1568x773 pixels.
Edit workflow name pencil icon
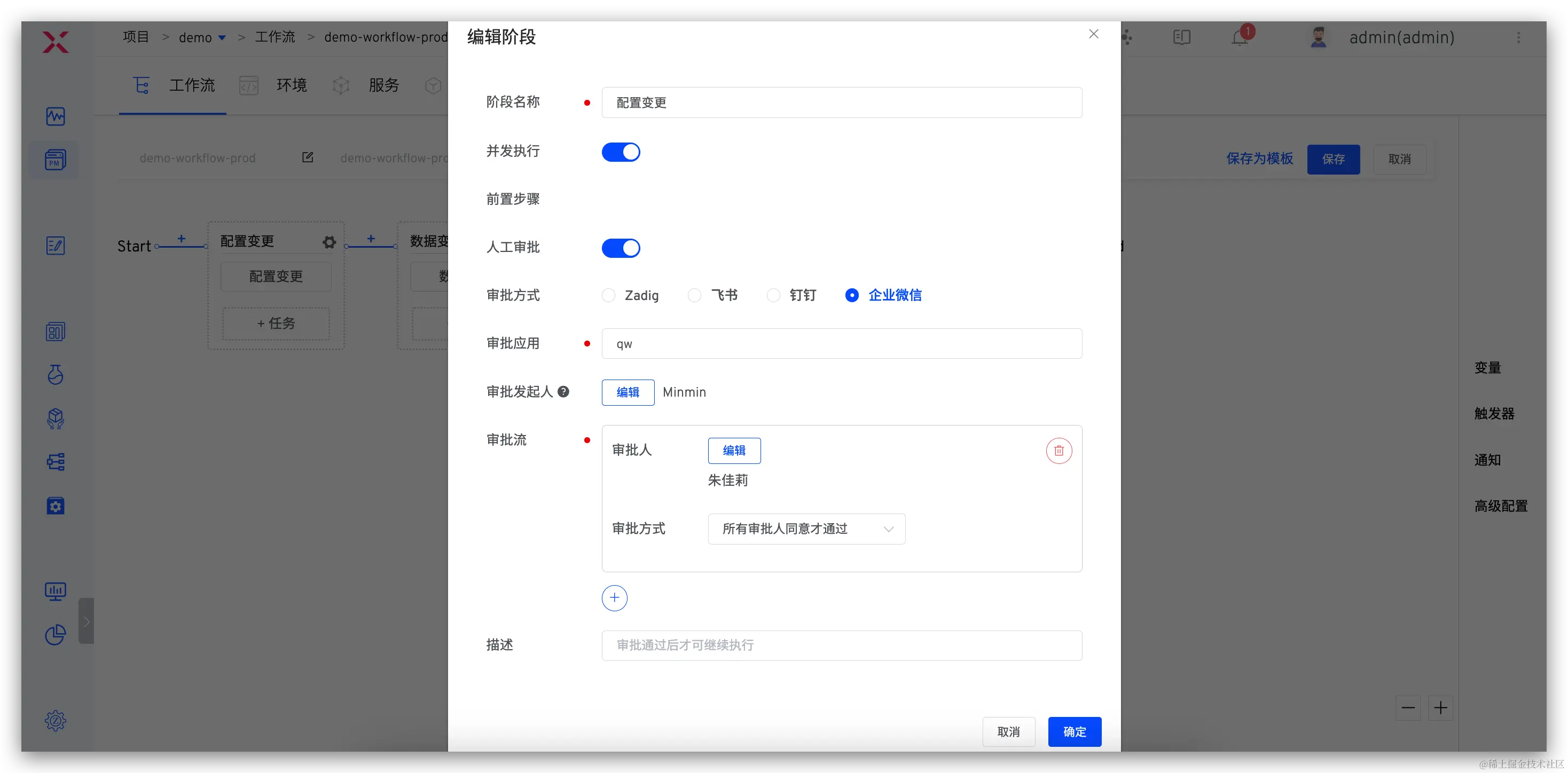click(x=308, y=157)
